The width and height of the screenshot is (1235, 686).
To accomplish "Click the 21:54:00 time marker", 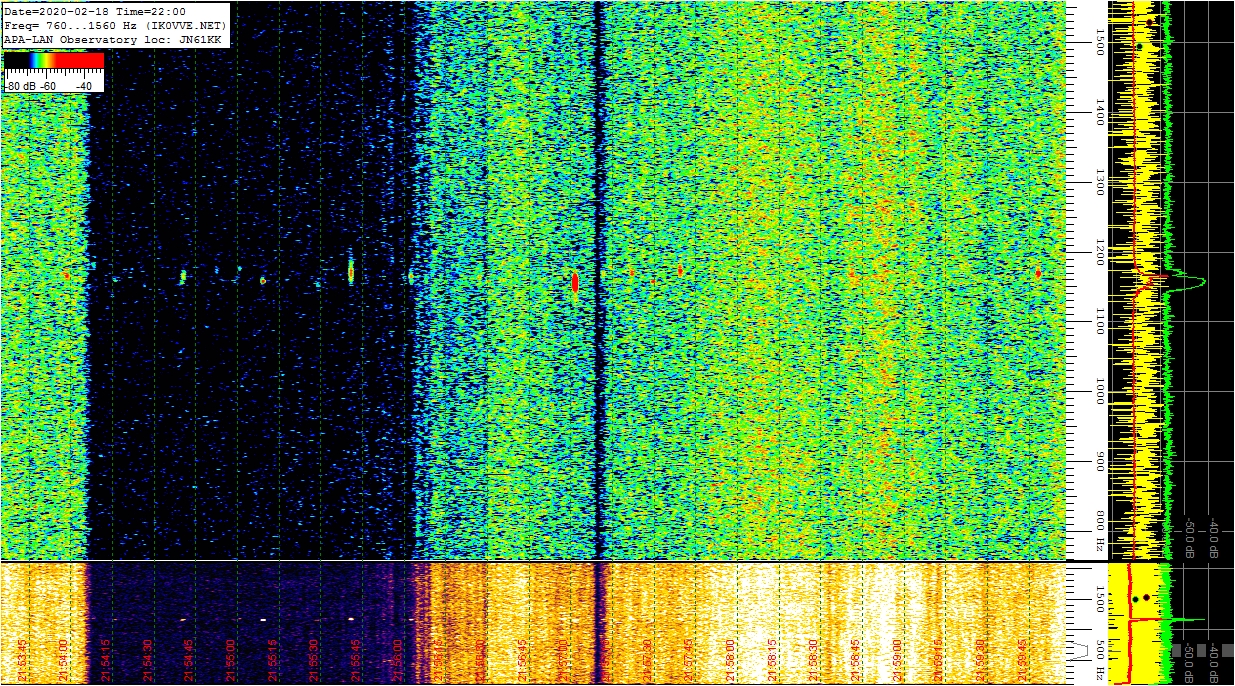I will pos(63,660).
